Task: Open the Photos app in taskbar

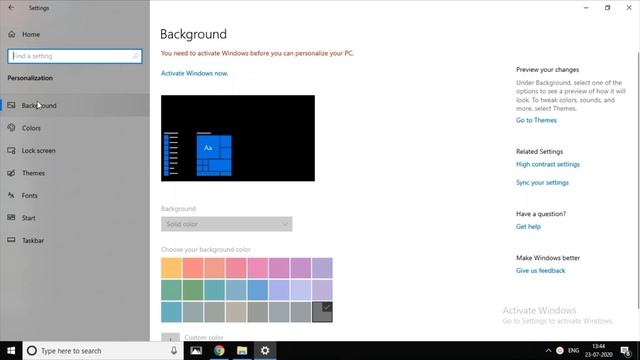Action: click(x=196, y=351)
